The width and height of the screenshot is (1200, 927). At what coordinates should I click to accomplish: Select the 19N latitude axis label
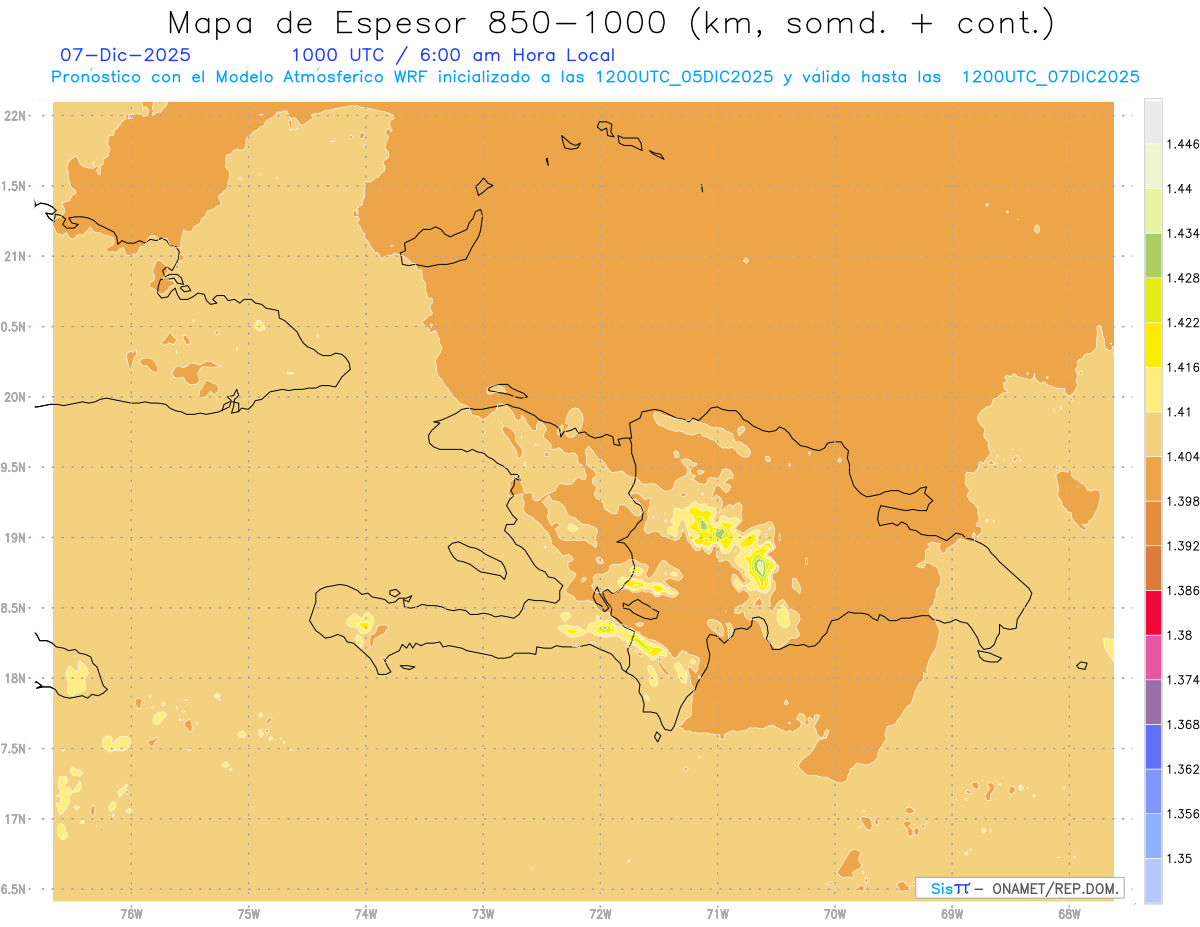click(x=16, y=538)
